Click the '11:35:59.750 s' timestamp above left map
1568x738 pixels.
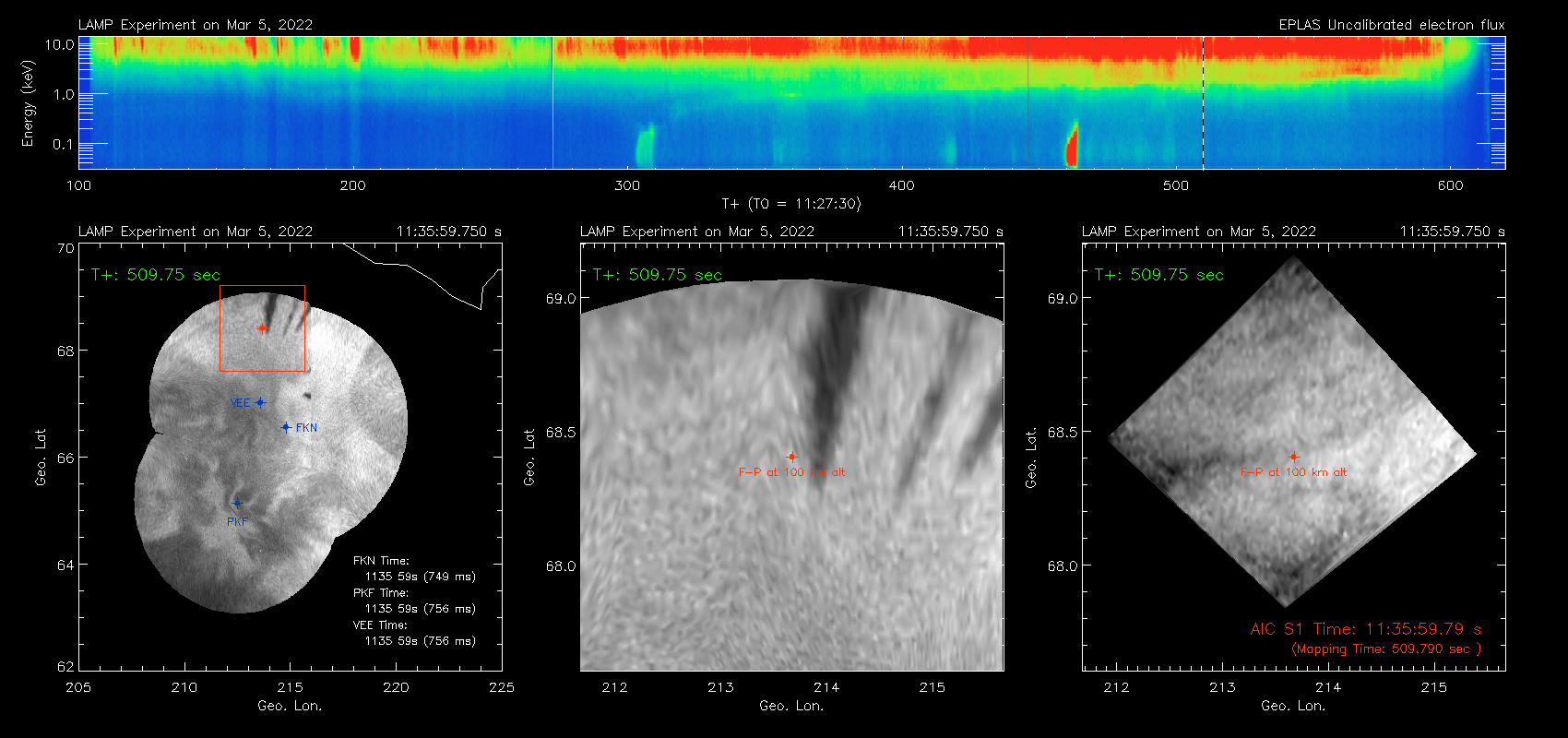[x=449, y=232]
